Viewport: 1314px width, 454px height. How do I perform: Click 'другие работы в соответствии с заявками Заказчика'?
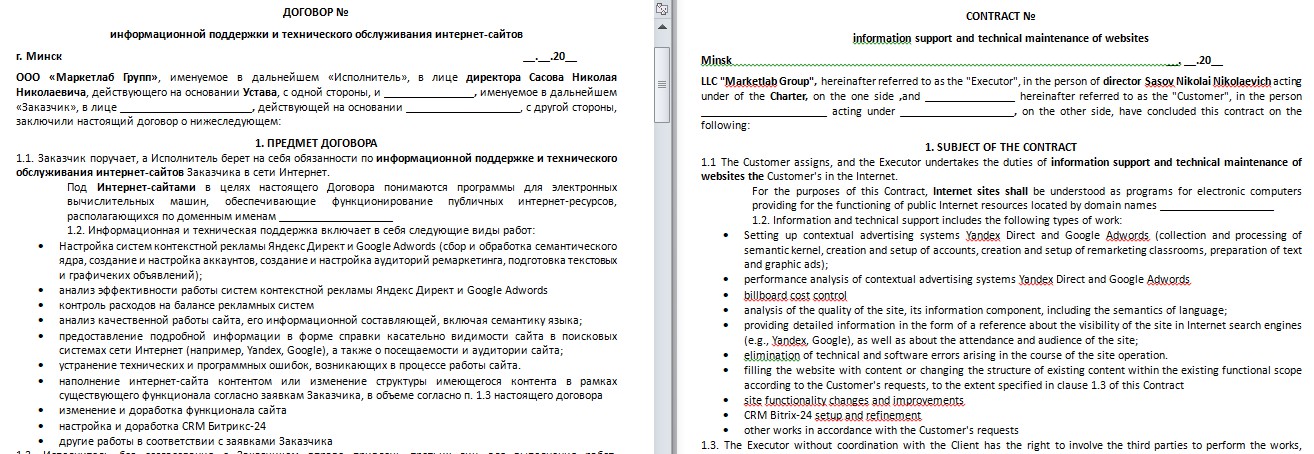(195, 441)
